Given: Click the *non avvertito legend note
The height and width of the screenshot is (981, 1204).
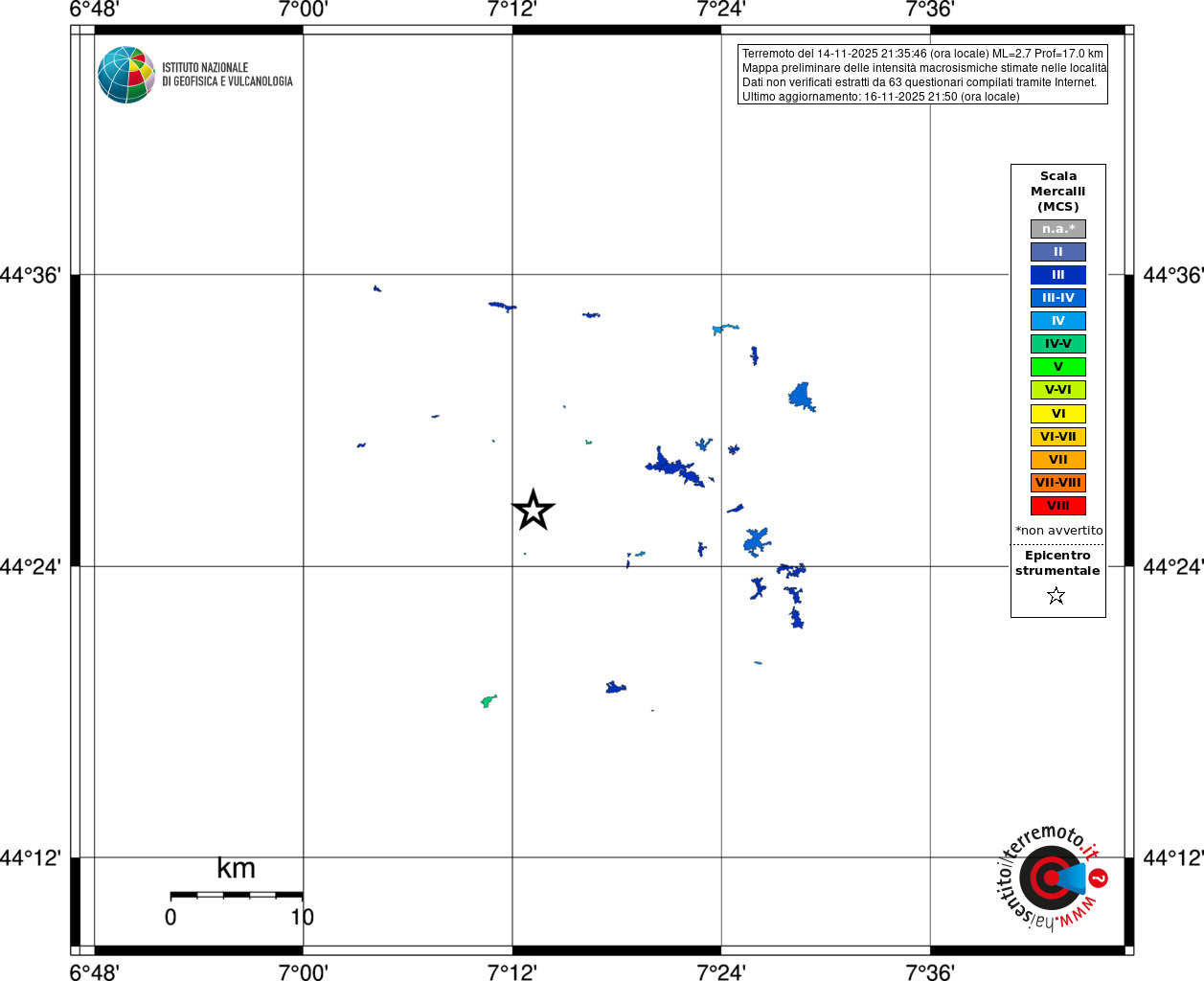Looking at the screenshot, I should pyautogui.click(x=1058, y=530).
